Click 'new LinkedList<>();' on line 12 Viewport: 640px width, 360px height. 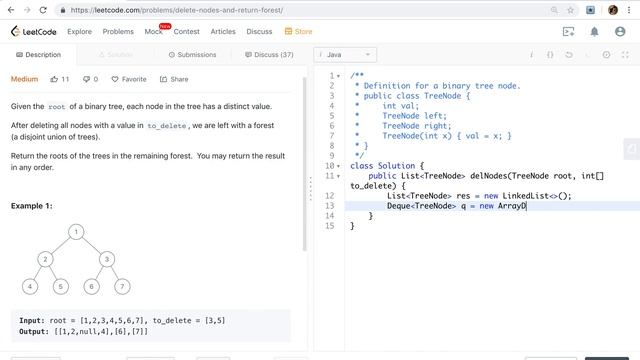coord(528,196)
